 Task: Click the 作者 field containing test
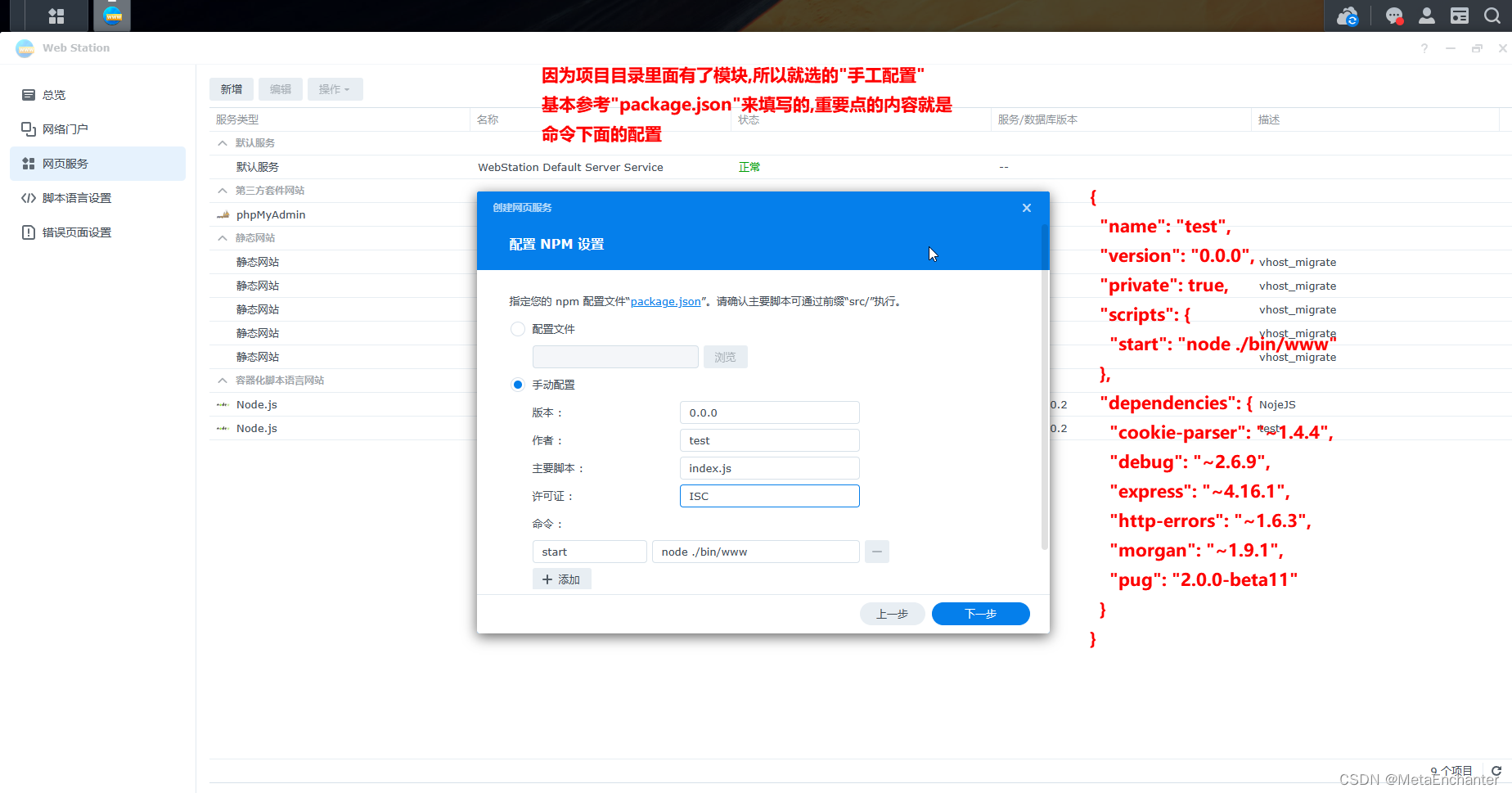click(769, 440)
